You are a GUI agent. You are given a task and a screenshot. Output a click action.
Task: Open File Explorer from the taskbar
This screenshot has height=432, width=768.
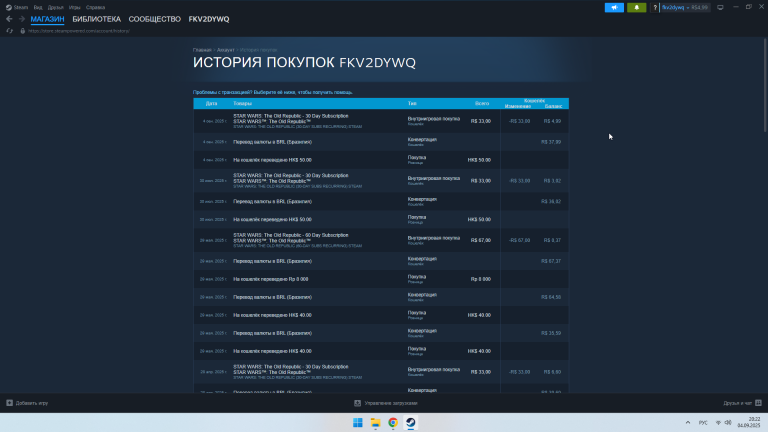[x=375, y=423]
